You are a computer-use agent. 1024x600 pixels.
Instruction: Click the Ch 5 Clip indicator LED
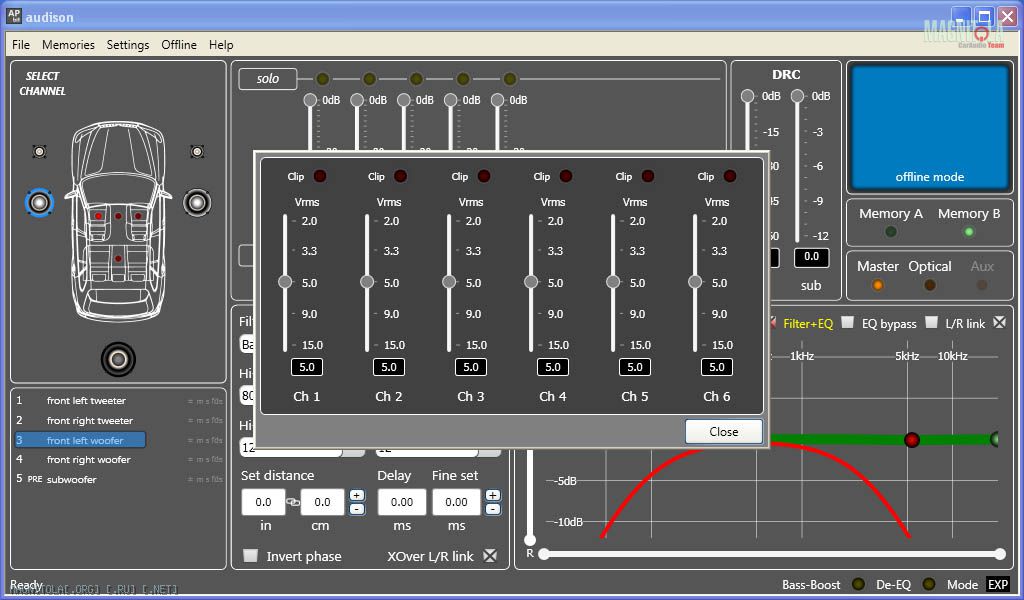(648, 176)
